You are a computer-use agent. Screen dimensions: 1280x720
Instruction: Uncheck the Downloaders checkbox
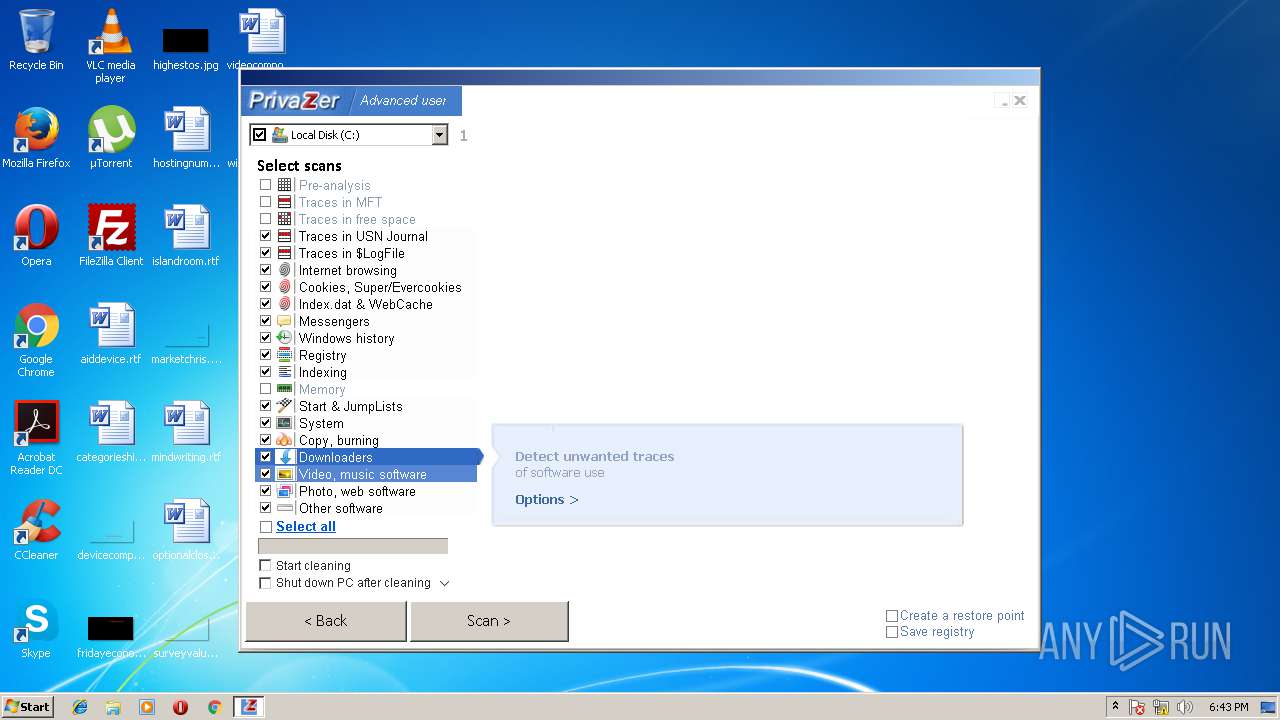click(265, 457)
